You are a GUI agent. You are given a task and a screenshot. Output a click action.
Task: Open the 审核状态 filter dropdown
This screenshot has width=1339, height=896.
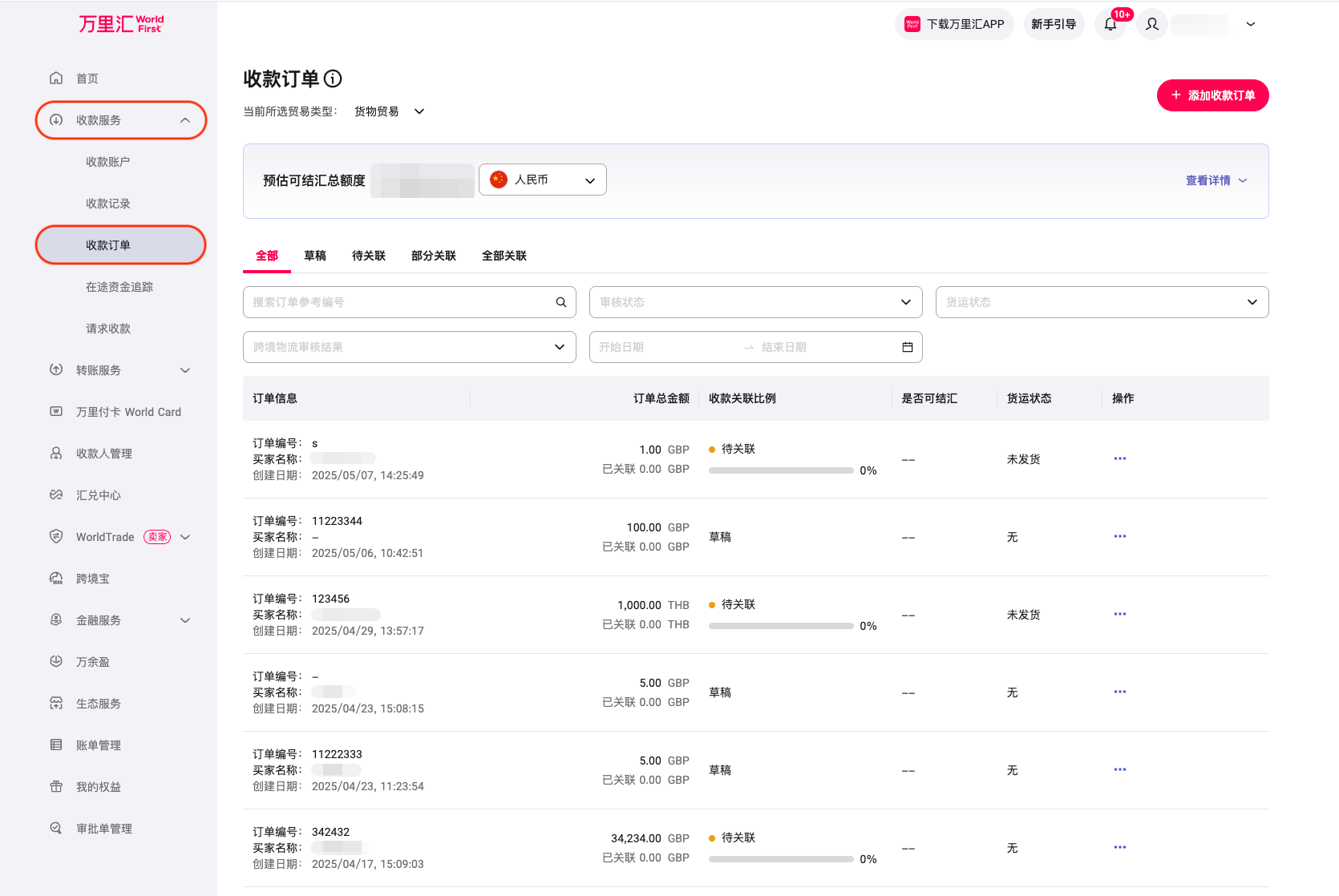coord(755,302)
